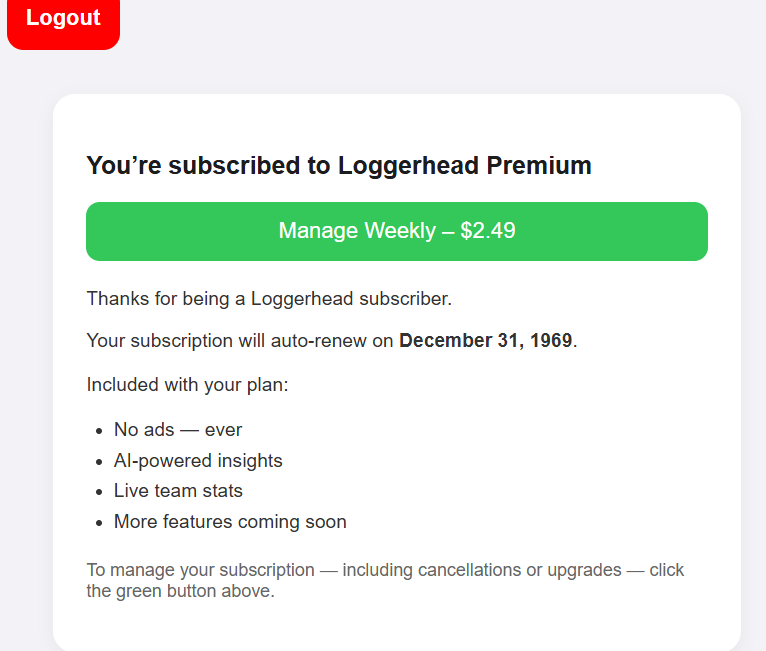Image resolution: width=766 pixels, height=651 pixels.
Task: Click bullet dot beside "No ads — ever"
Action: (x=99, y=431)
